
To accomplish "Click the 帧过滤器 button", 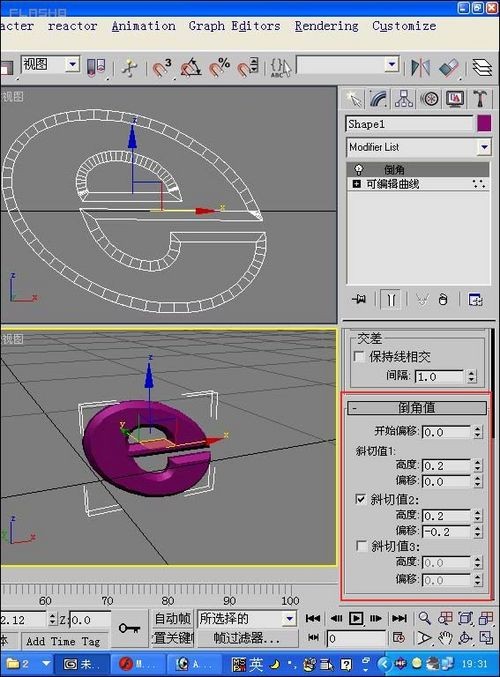I will click(x=247, y=638).
